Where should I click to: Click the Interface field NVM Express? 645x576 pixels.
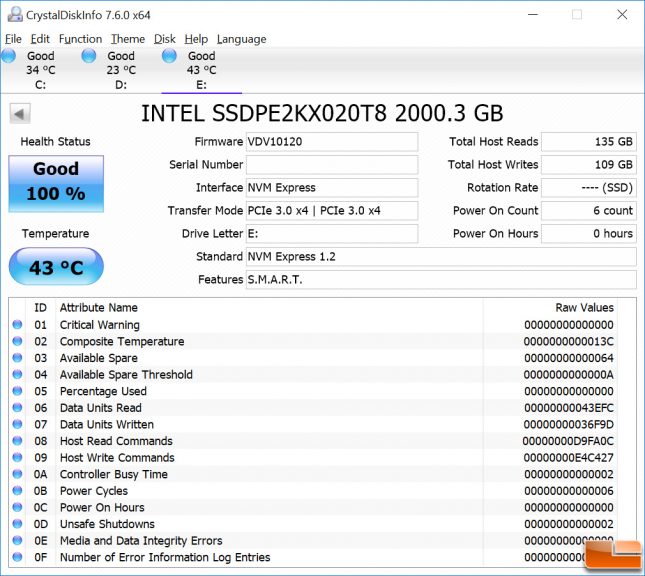332,188
